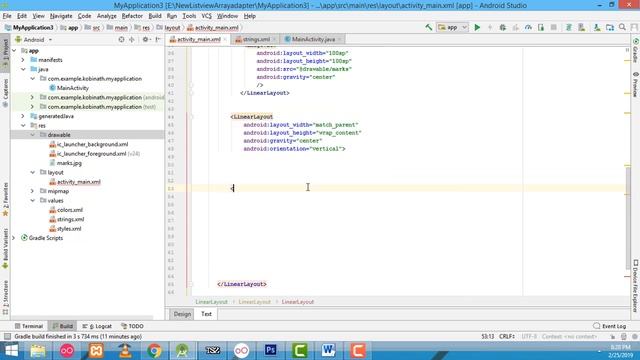Run the app with green play button
This screenshot has width=640, height=360.
click(x=477, y=27)
